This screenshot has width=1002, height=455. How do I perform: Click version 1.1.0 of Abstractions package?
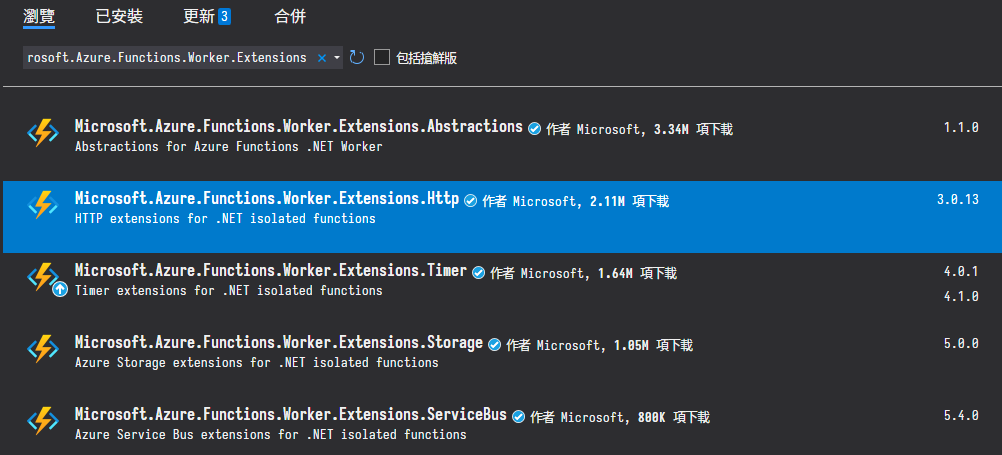click(x=961, y=127)
